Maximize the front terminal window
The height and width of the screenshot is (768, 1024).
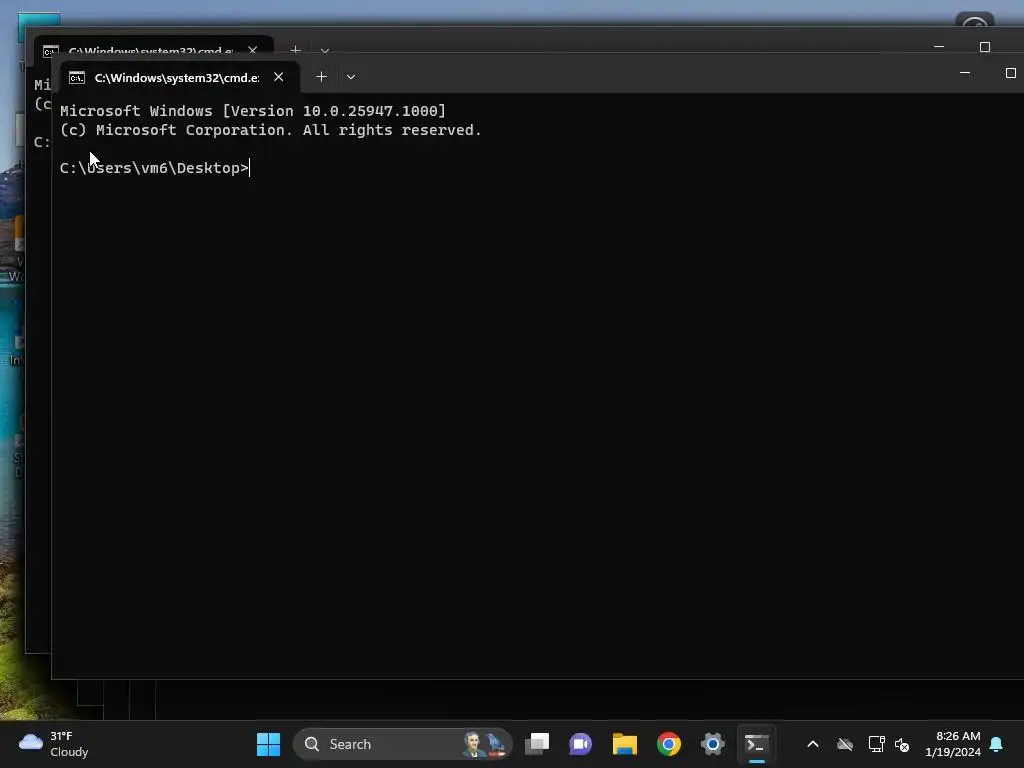1010,73
